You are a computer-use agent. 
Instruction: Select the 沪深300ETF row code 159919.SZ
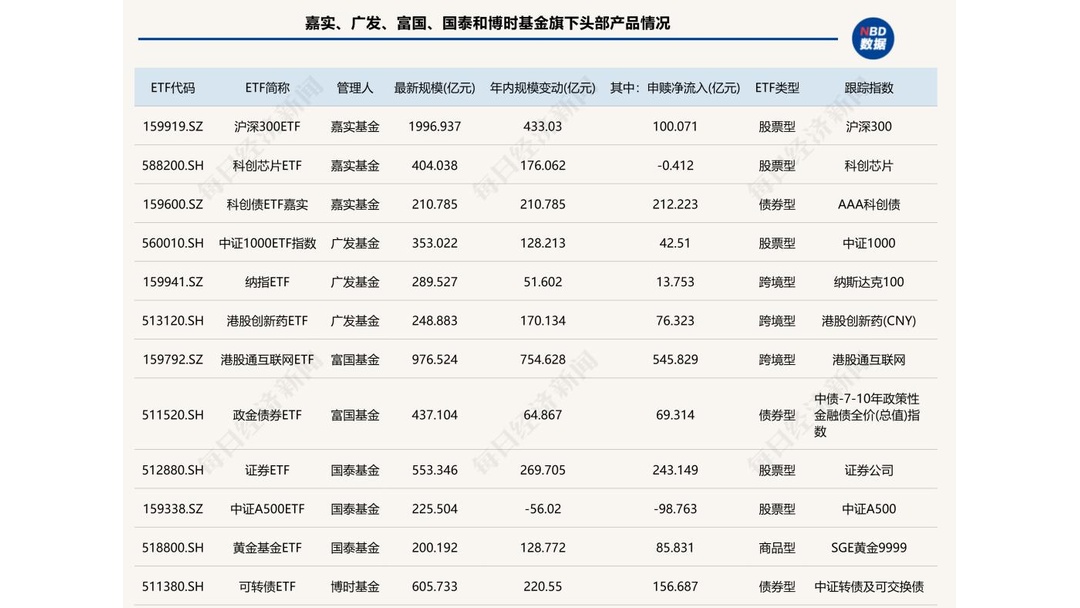coord(173,126)
